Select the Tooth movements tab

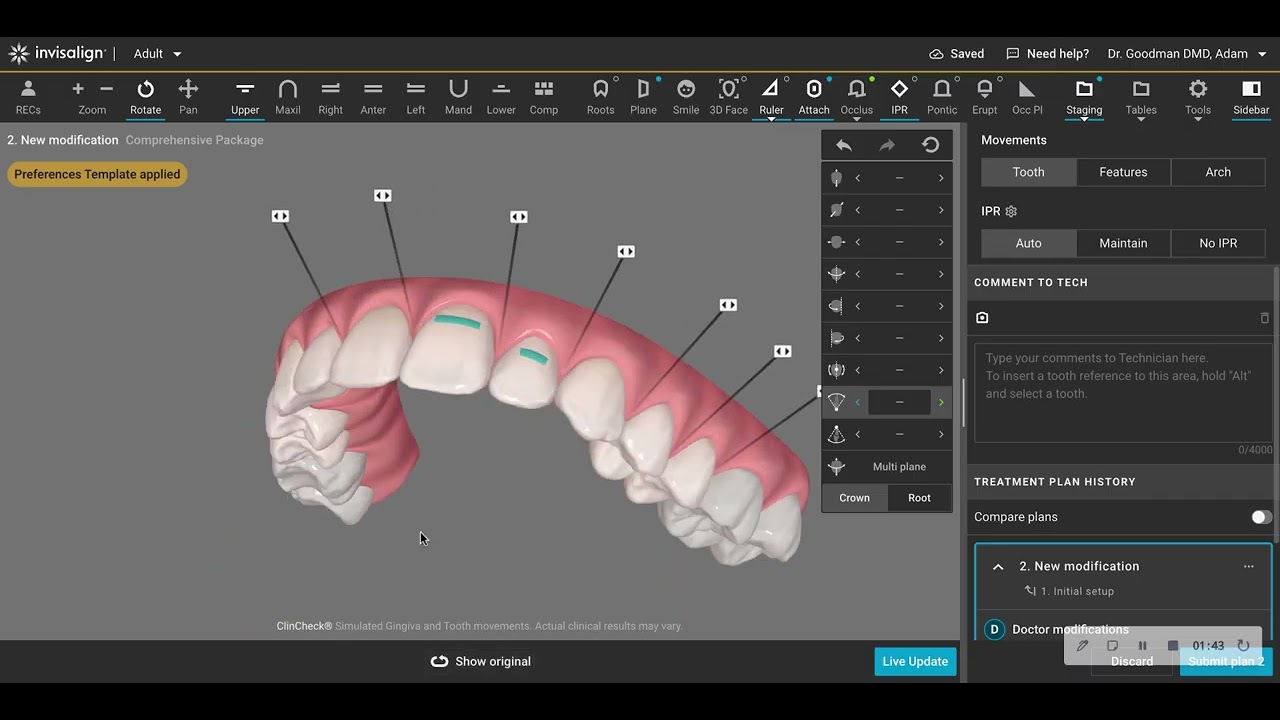[x=1028, y=172]
